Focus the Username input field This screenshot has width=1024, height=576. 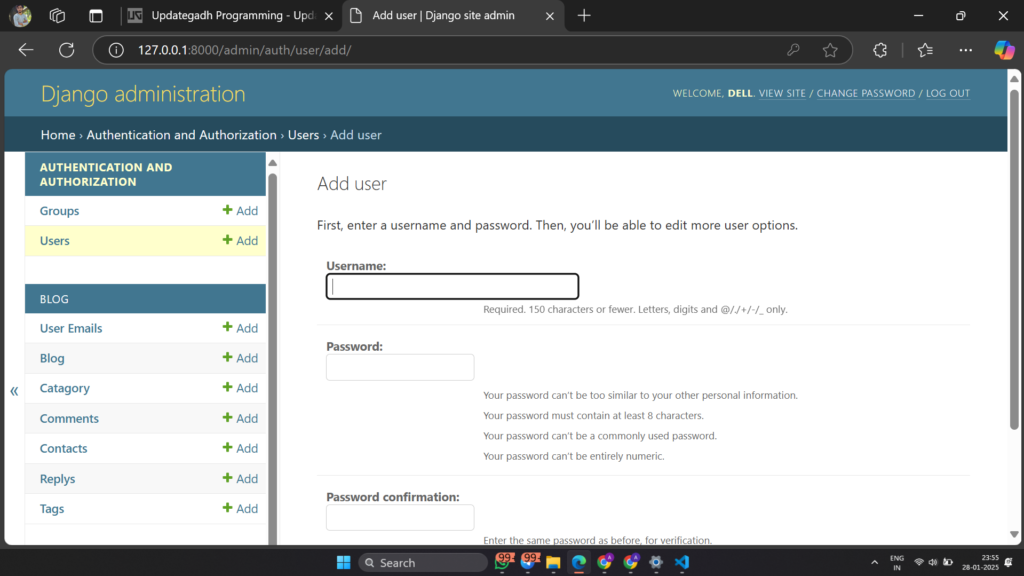[x=453, y=287]
